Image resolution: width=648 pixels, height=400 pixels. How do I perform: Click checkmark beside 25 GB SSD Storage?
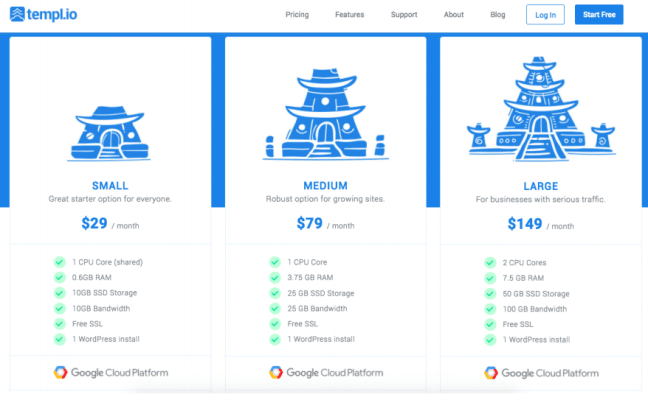275,293
